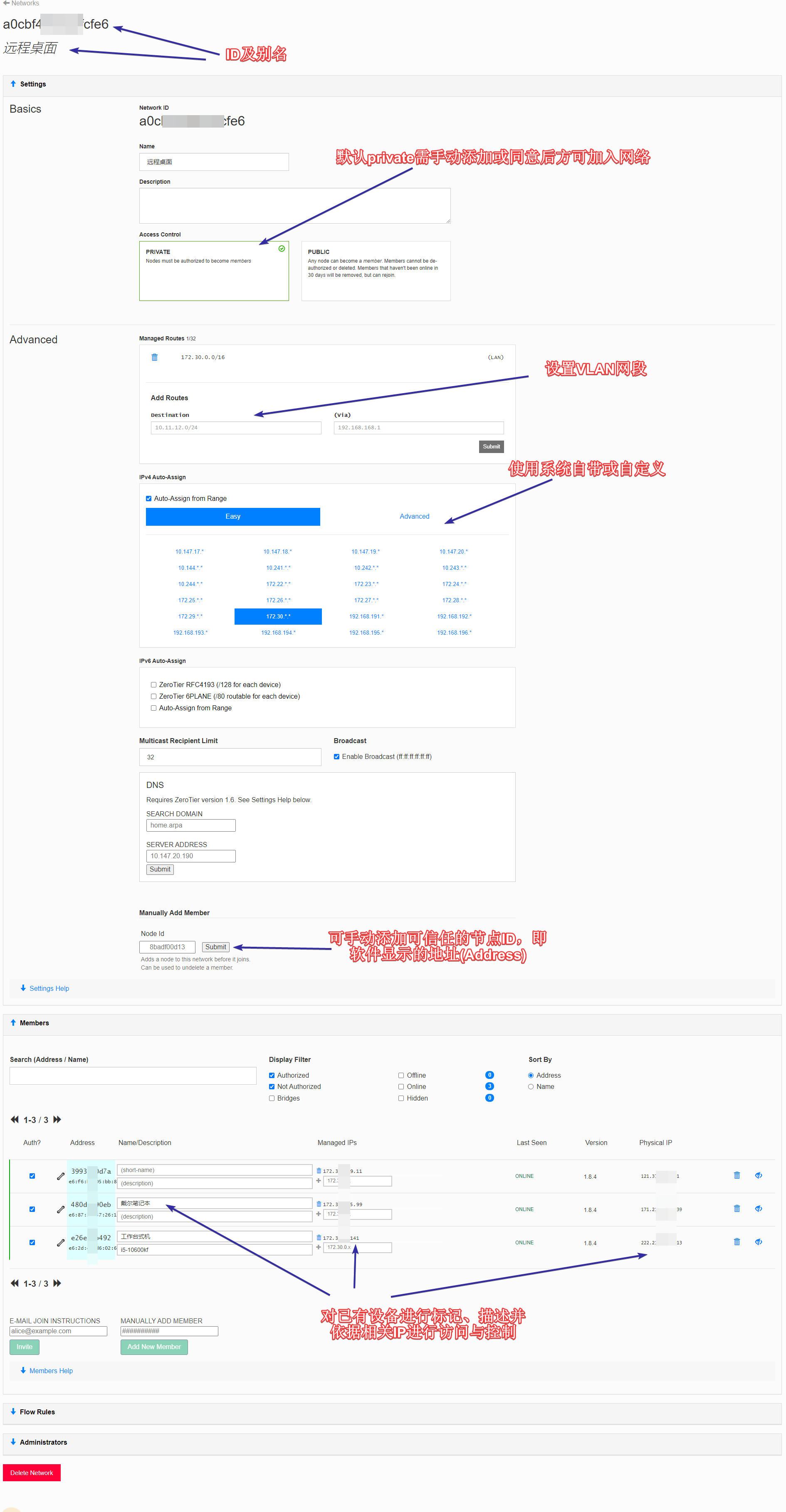Select the Easy IPv4 auto-assign tab
The width and height of the screenshot is (786, 1512).
pos(232,517)
